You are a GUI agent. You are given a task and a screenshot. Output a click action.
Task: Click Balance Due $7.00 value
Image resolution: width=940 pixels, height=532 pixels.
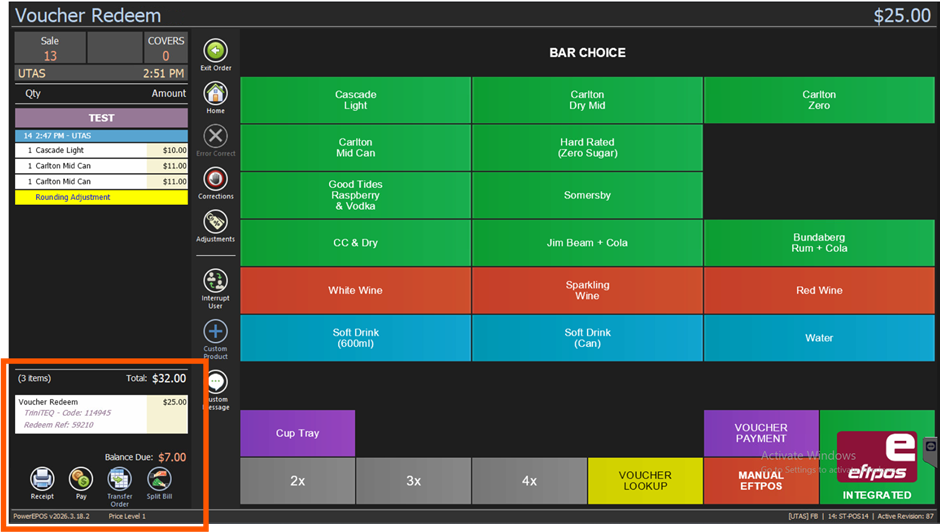[x=172, y=457]
